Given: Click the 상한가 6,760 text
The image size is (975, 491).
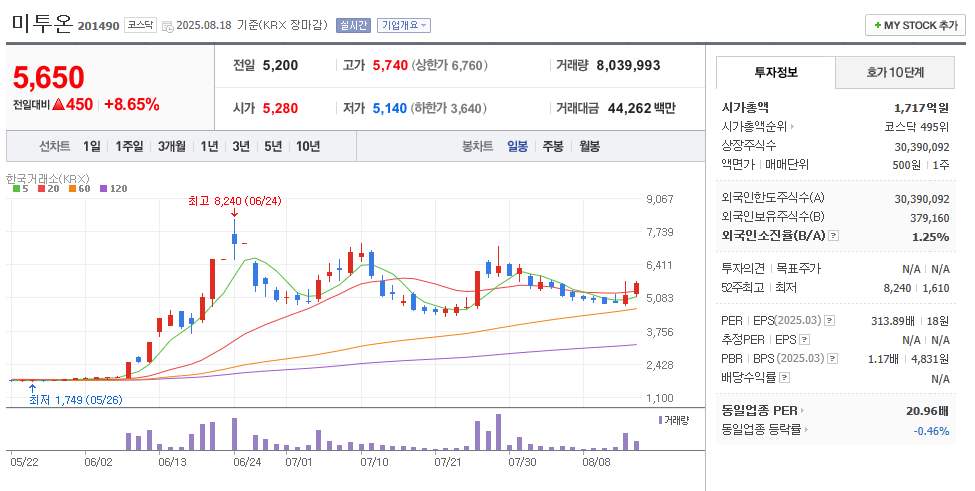Looking at the screenshot, I should [x=451, y=65].
